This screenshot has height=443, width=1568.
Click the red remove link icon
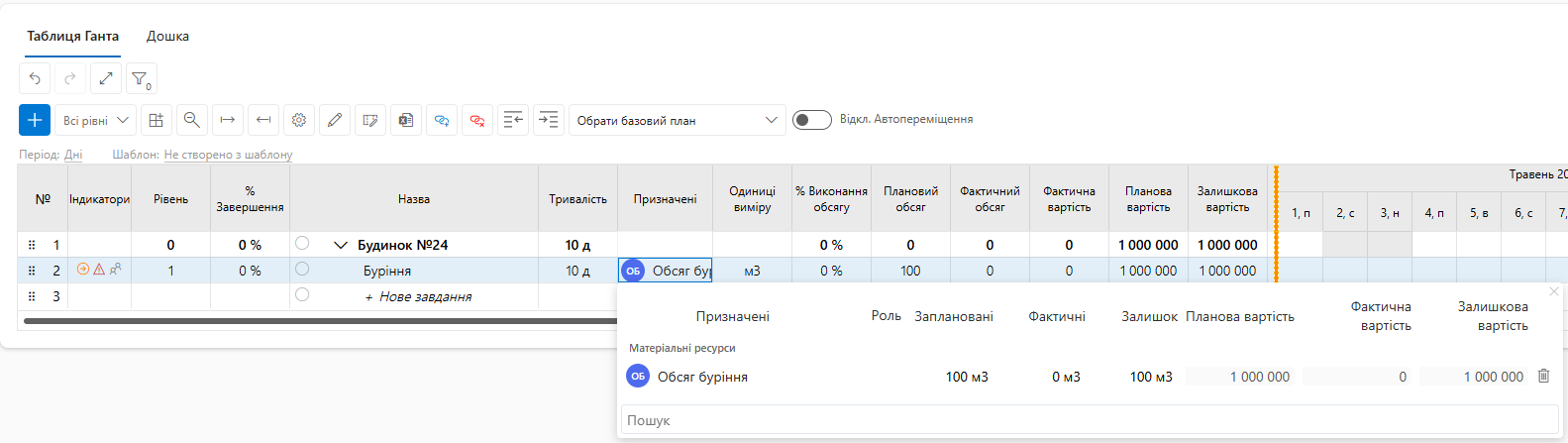(x=477, y=120)
